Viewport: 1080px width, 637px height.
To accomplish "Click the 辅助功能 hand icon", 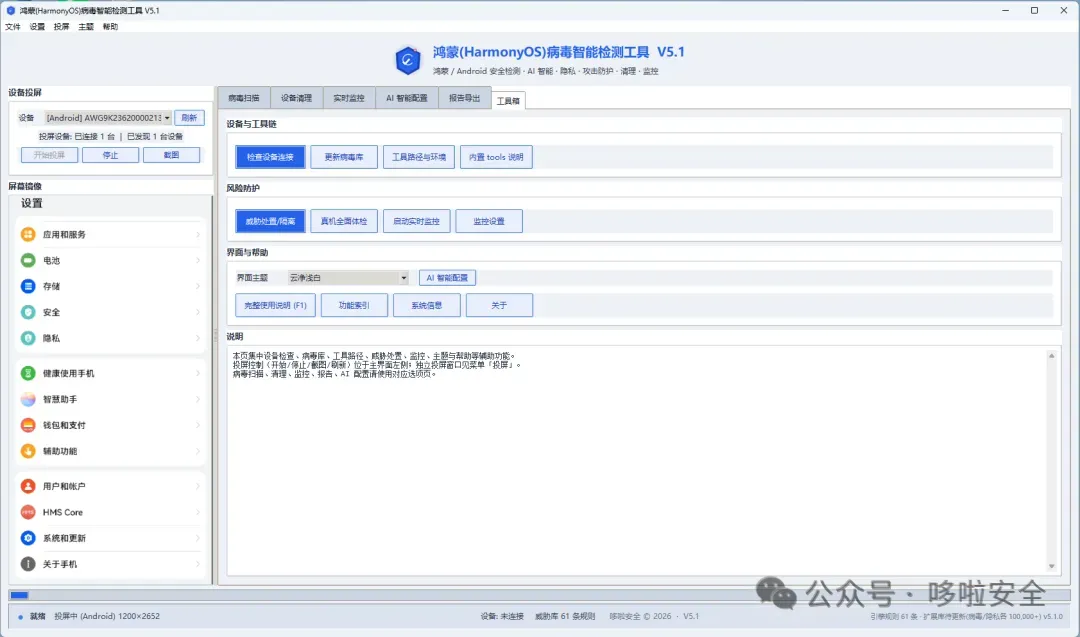I will (28, 451).
